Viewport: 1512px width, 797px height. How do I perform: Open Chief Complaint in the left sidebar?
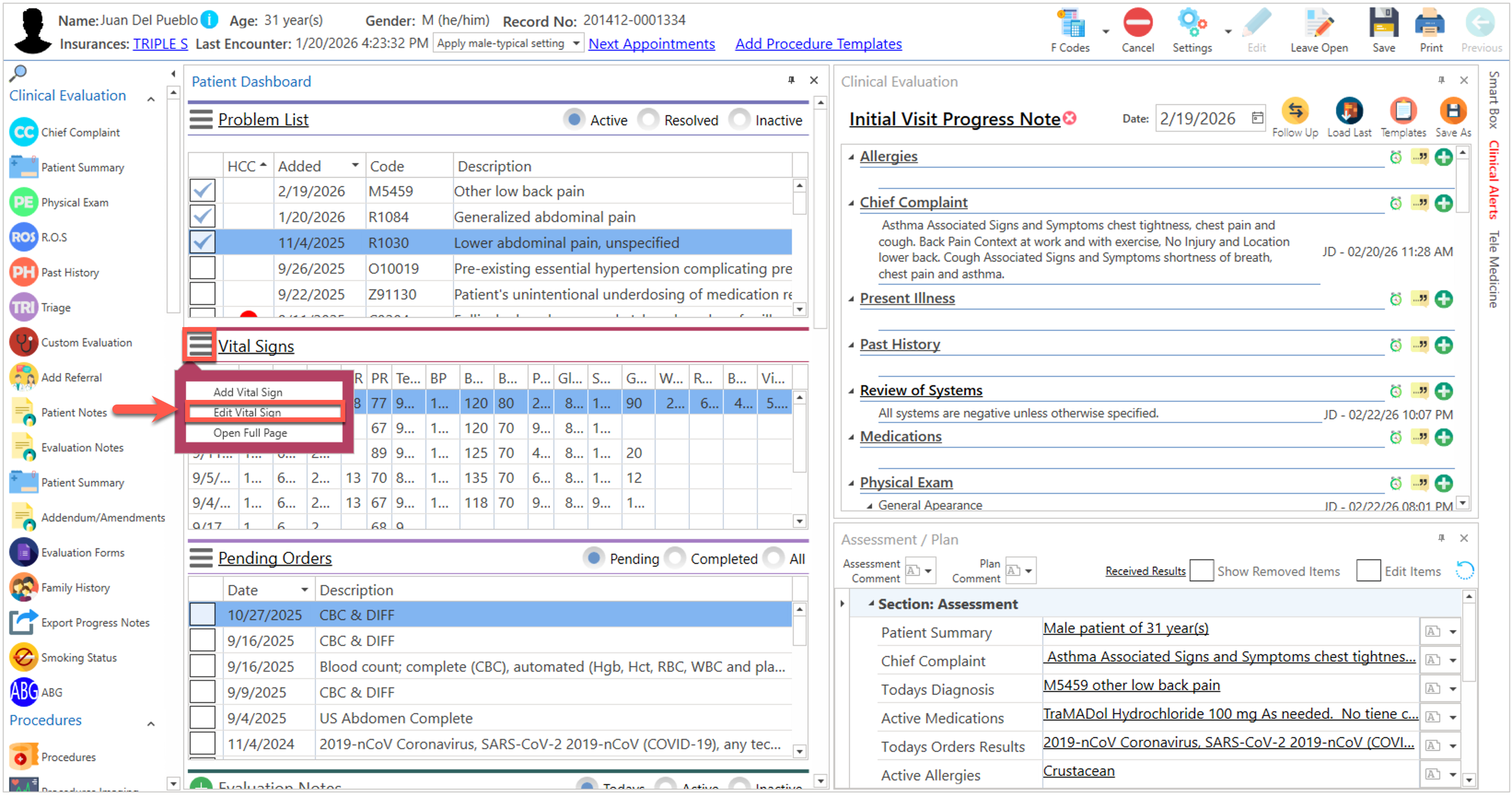[80, 133]
